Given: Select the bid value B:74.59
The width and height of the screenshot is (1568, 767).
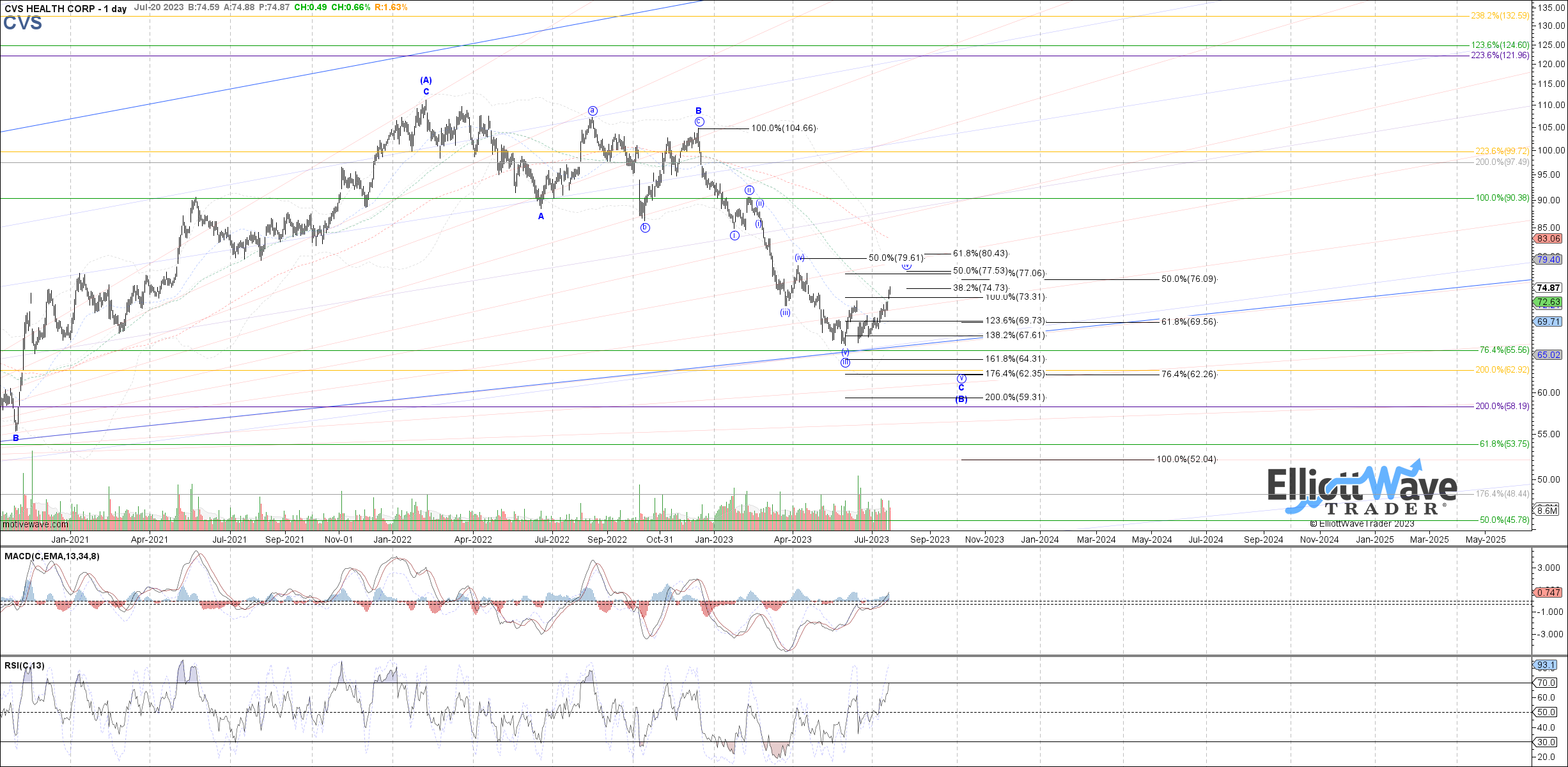Looking at the screenshot, I should click(x=204, y=8).
